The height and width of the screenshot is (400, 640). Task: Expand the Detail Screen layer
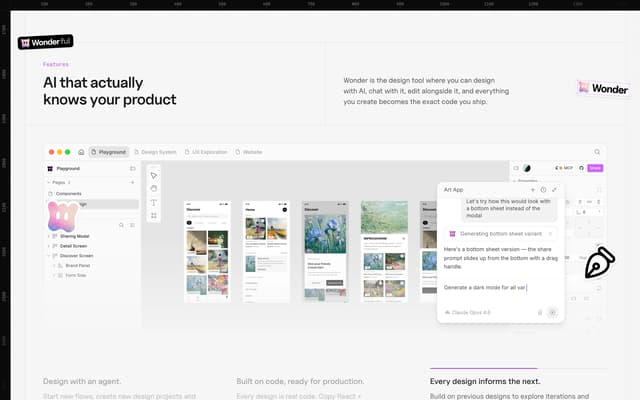pos(49,246)
